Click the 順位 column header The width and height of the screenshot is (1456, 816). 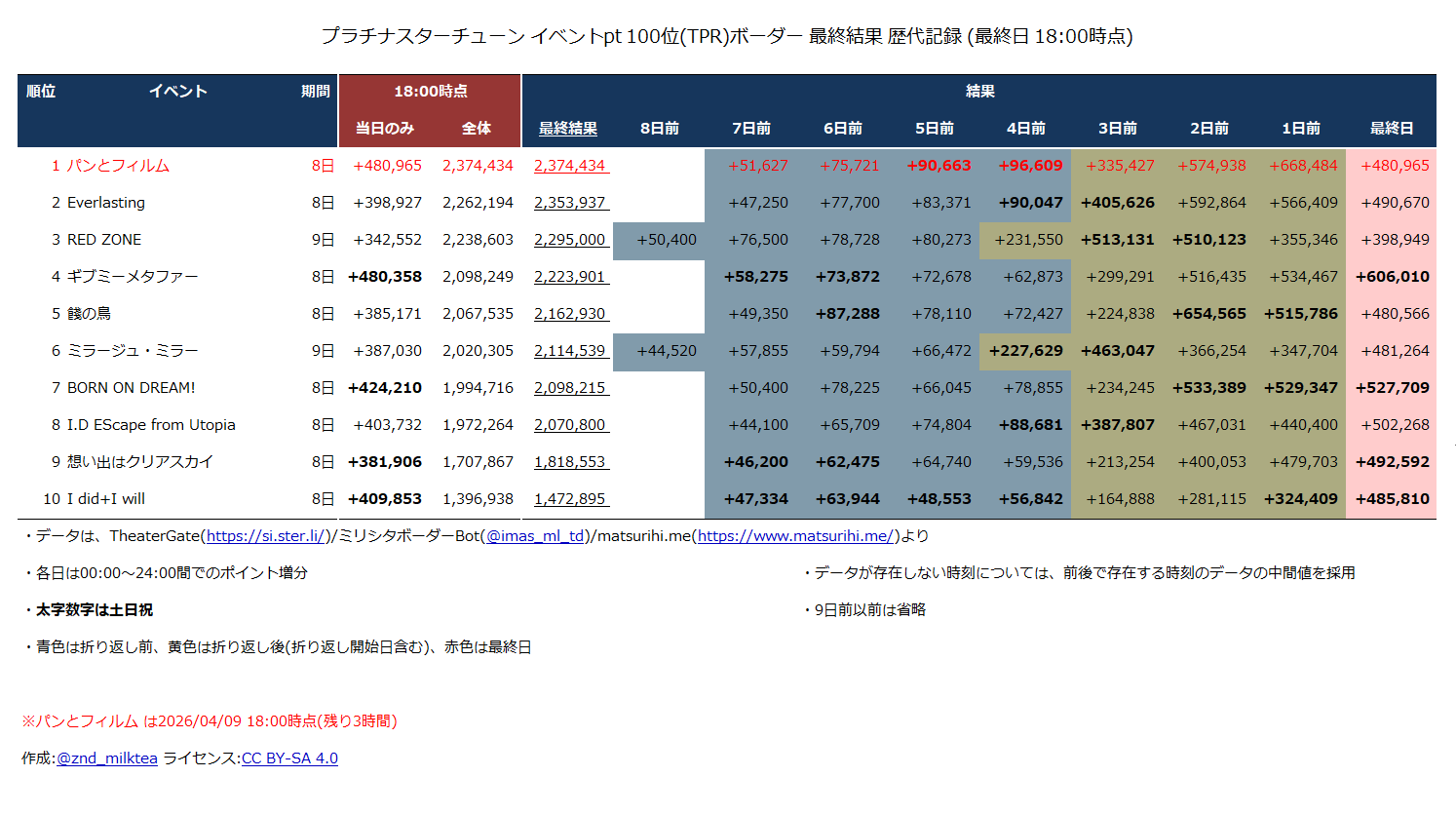[41, 92]
